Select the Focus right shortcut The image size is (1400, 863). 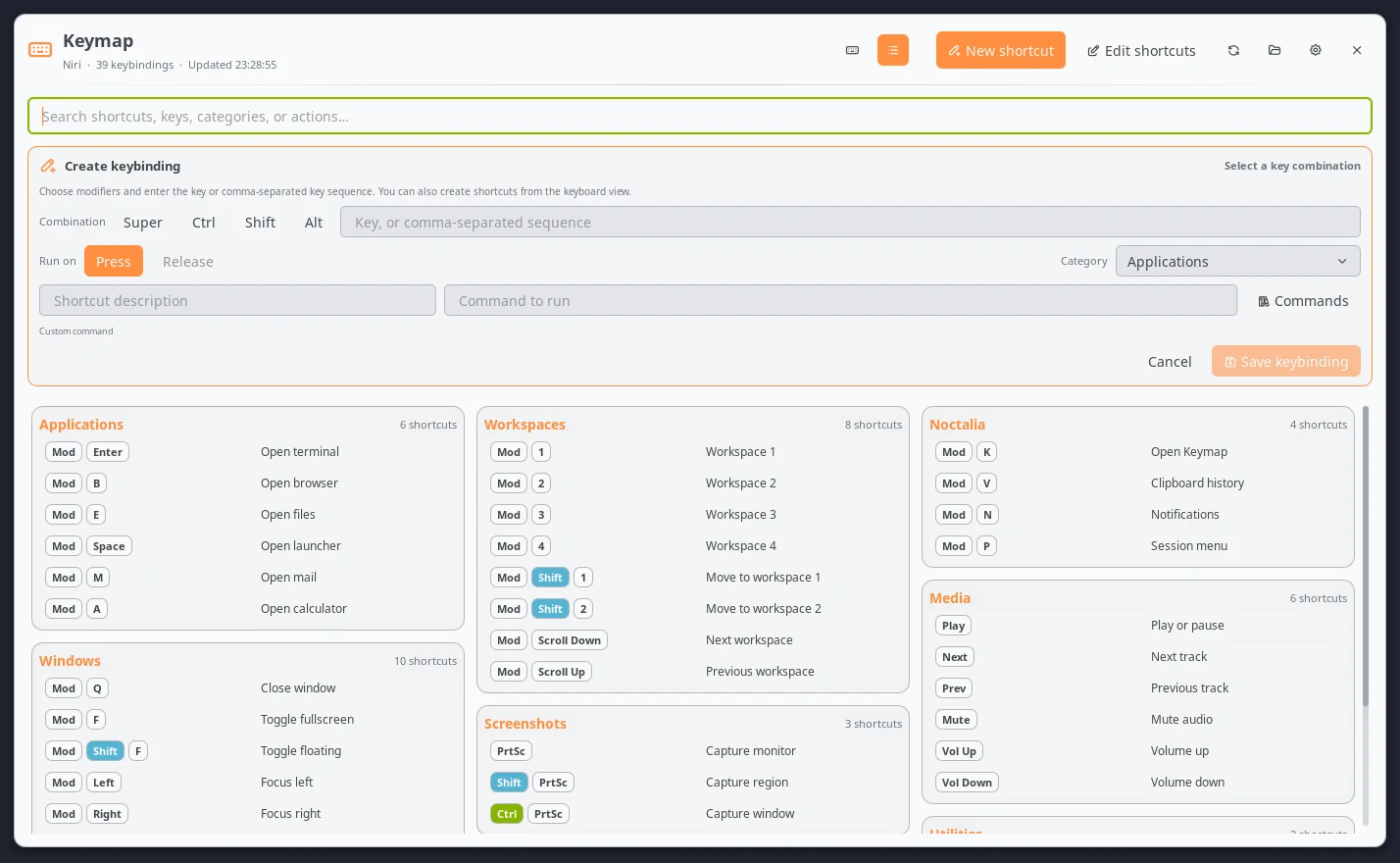click(x=248, y=814)
